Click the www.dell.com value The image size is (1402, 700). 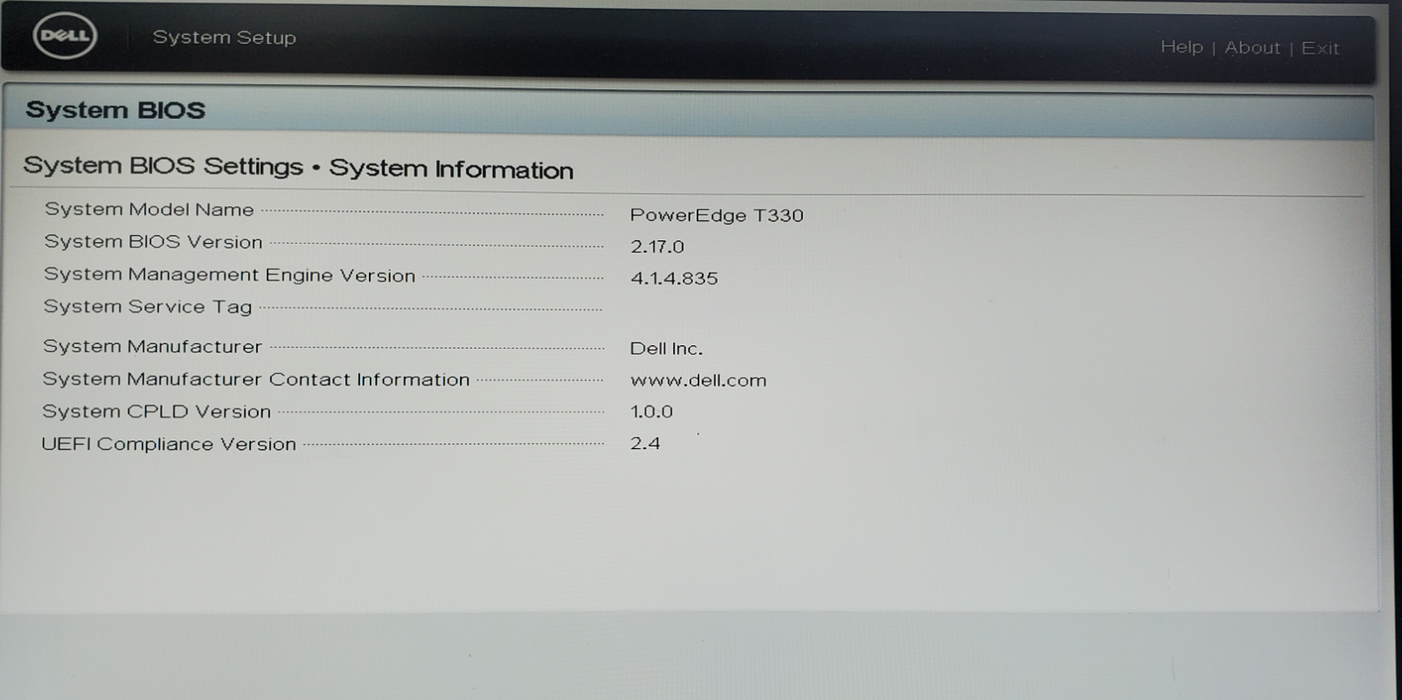pos(698,381)
